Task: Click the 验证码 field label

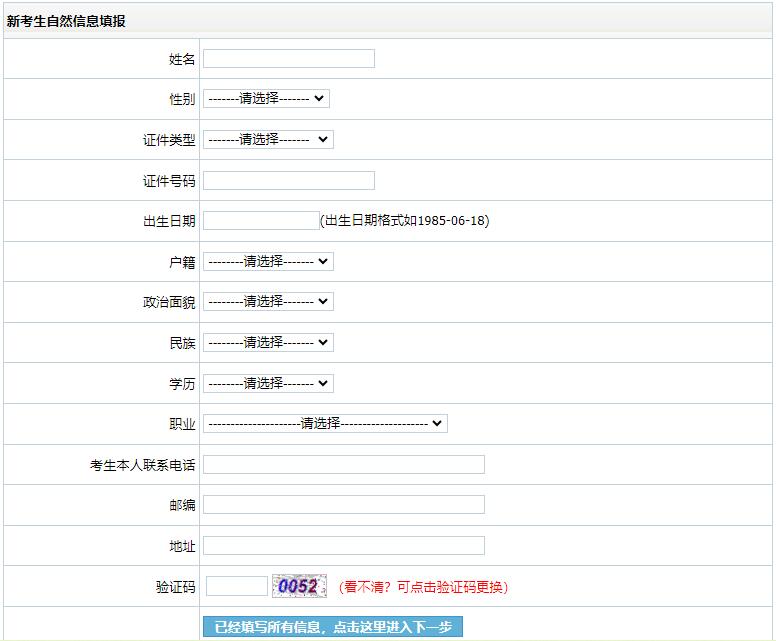Action: tap(175, 588)
